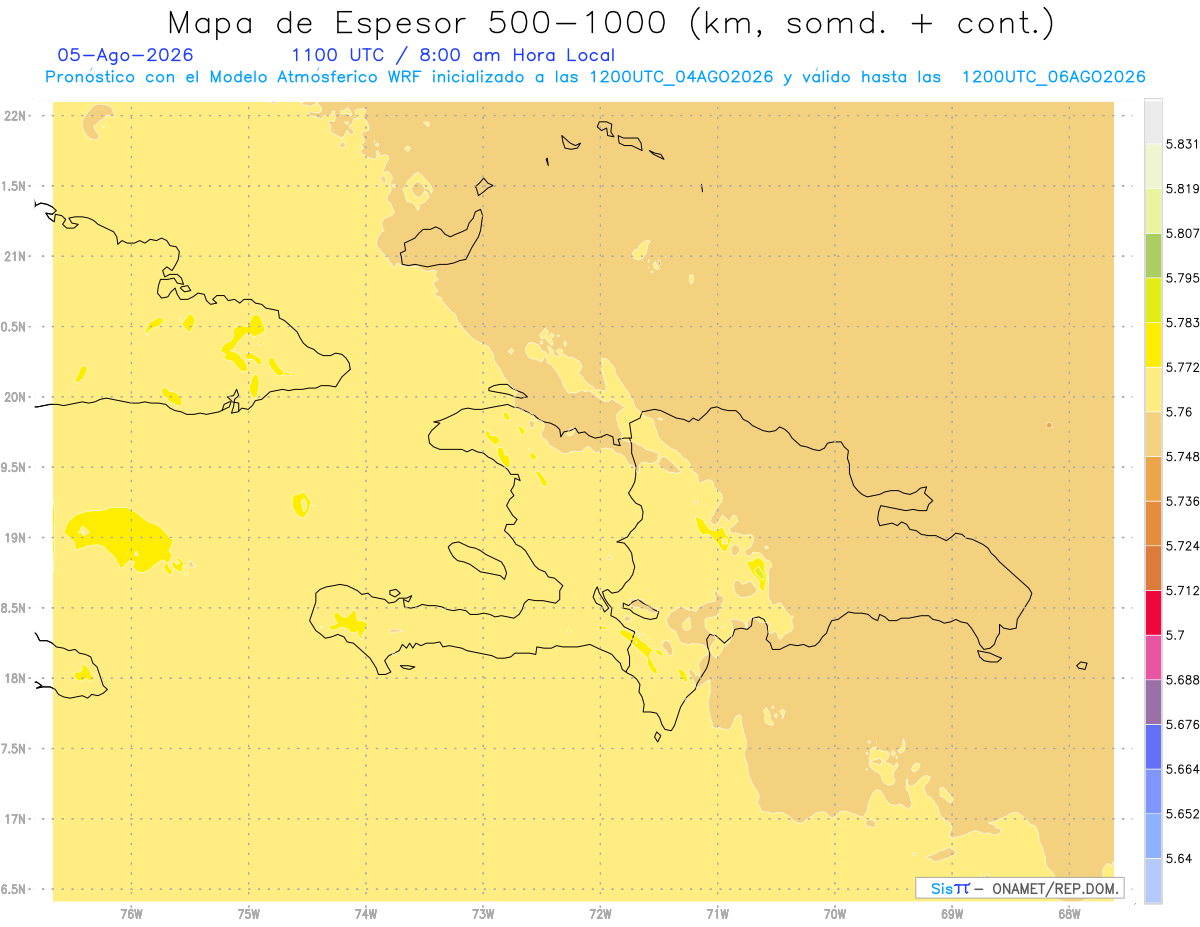The height and width of the screenshot is (927, 1200).
Task: Click the legend value 5.76
Action: [1179, 412]
